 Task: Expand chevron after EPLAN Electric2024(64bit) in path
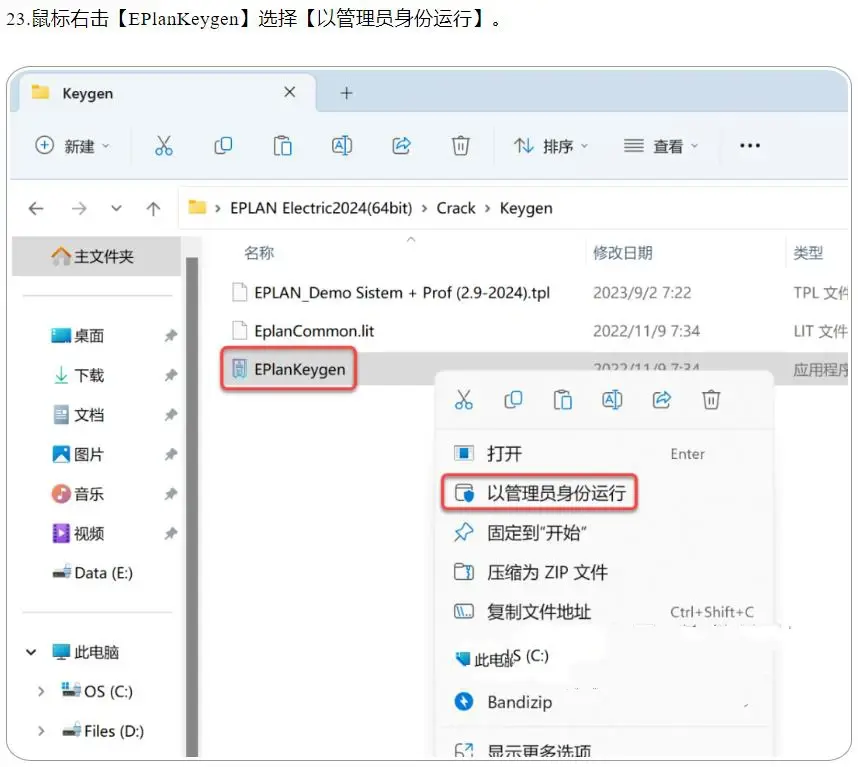click(x=425, y=208)
